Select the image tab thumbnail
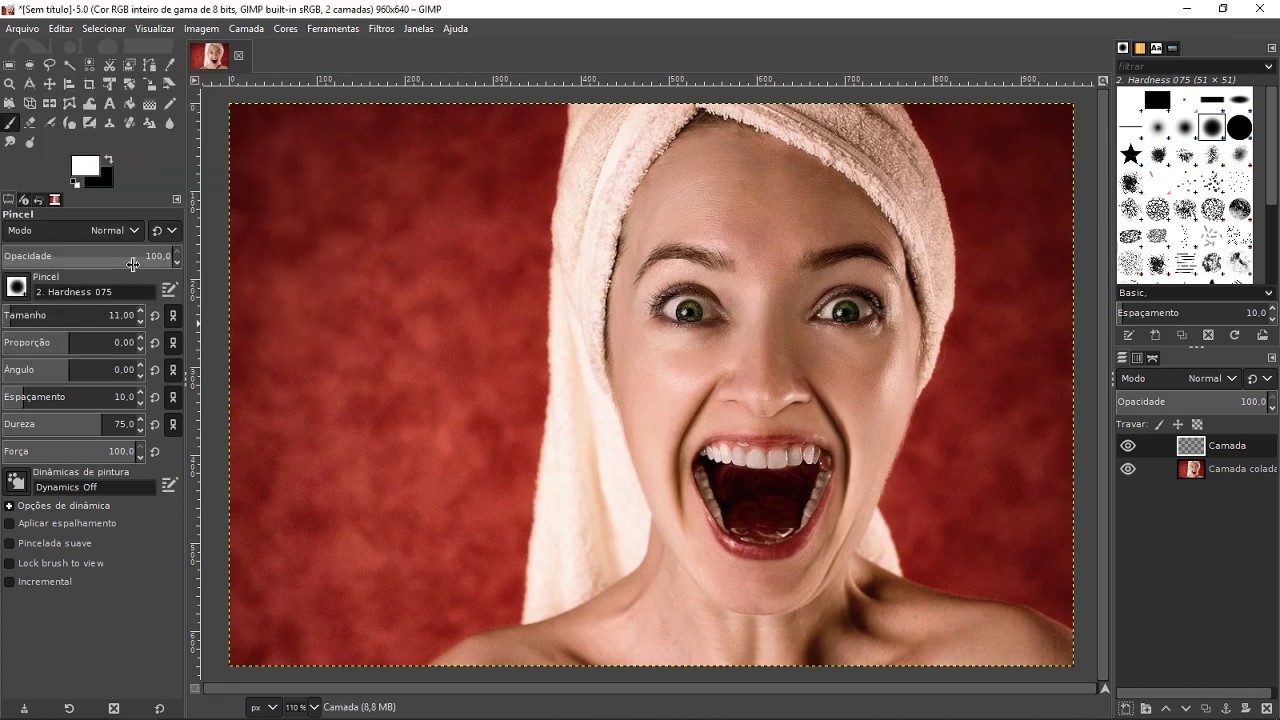Image resolution: width=1280 pixels, height=720 pixels. (210, 56)
